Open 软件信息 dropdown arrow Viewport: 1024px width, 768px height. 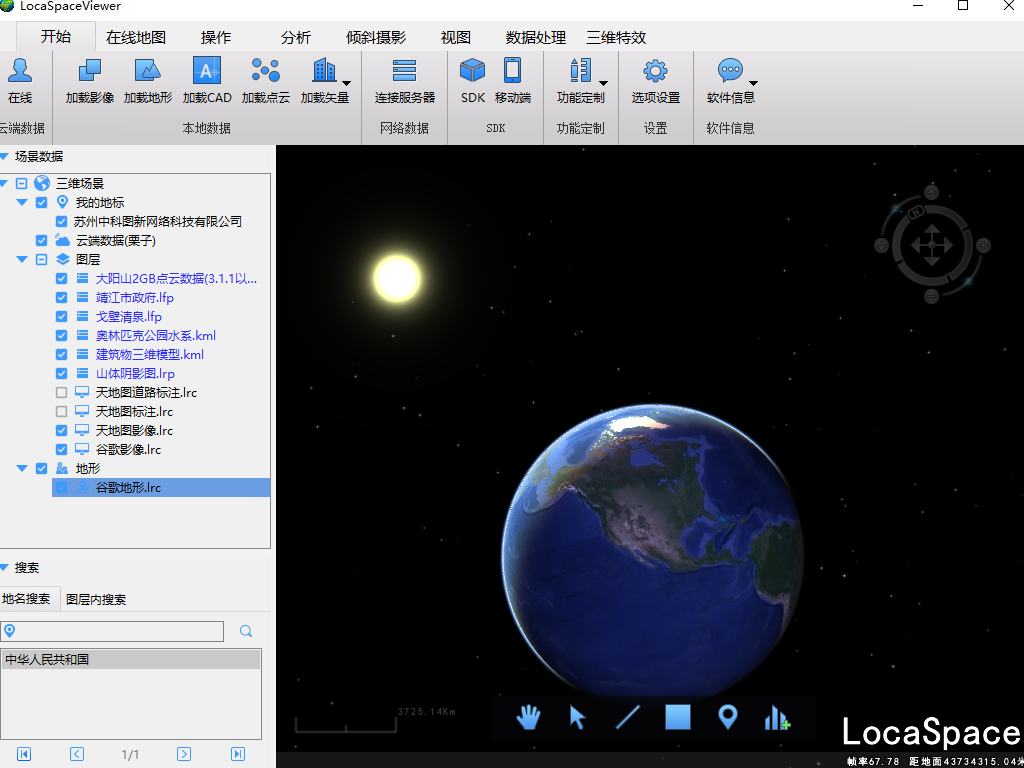pos(753,83)
